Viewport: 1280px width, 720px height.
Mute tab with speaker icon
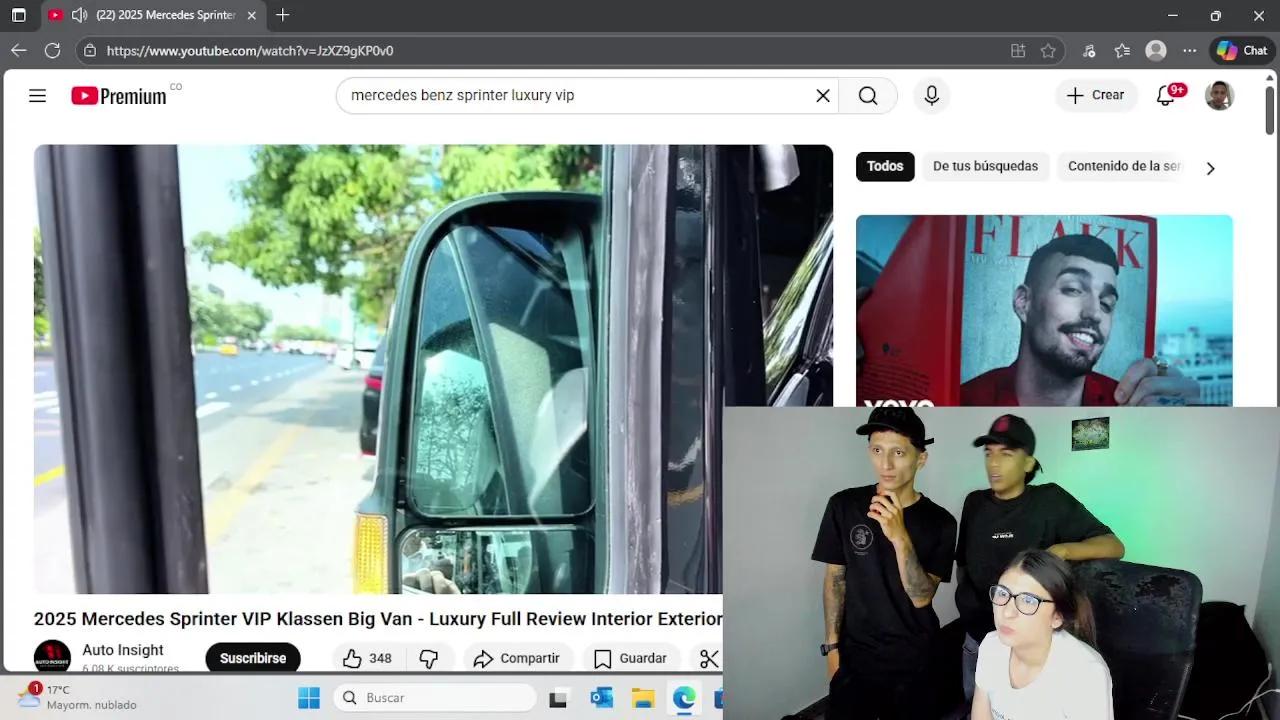[x=79, y=15]
